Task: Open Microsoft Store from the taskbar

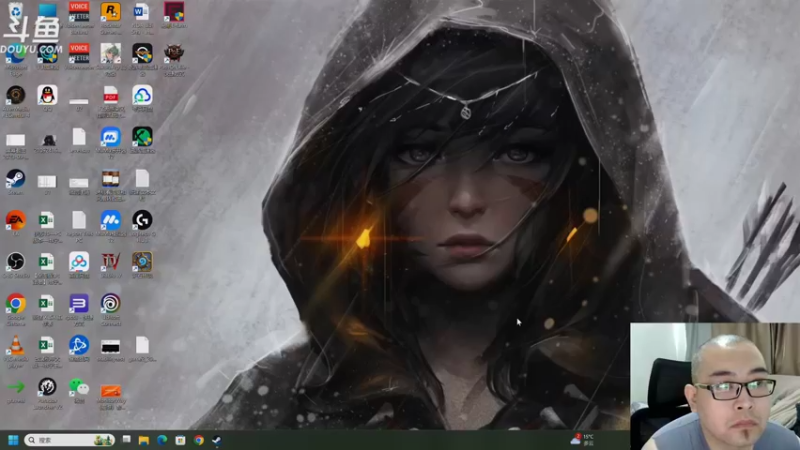Action: click(x=180, y=440)
